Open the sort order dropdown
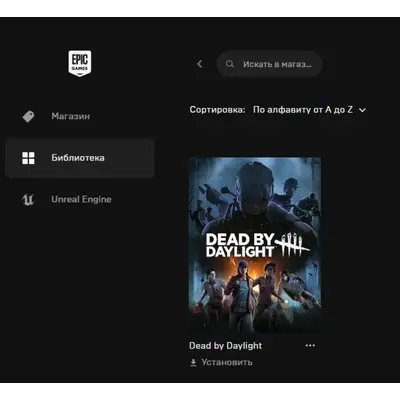 309,110
